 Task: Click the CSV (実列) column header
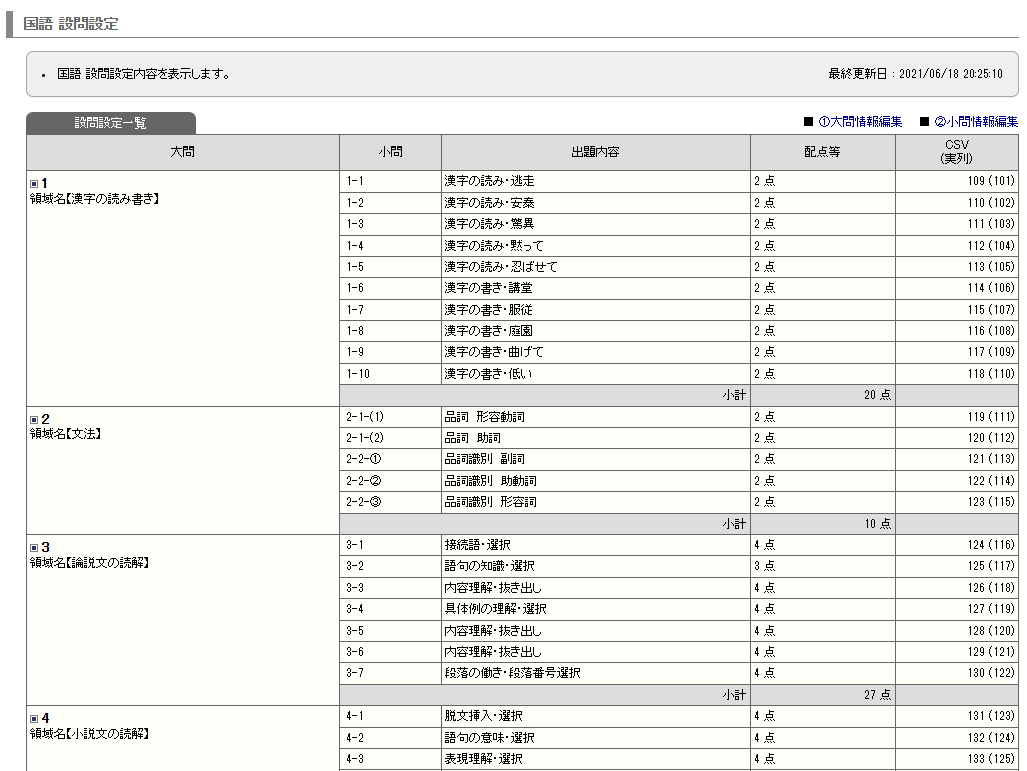coord(957,152)
